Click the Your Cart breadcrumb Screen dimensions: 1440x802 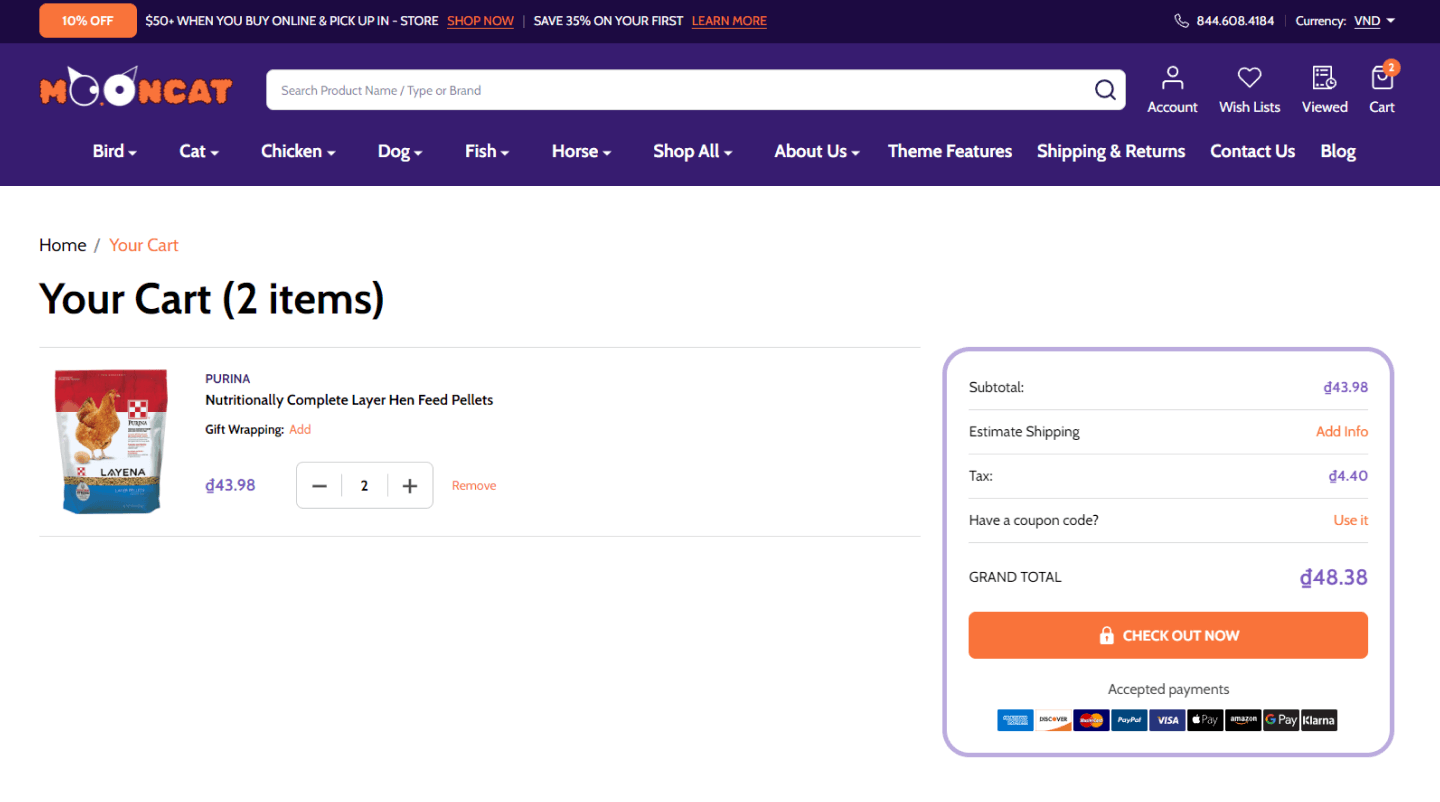point(144,245)
